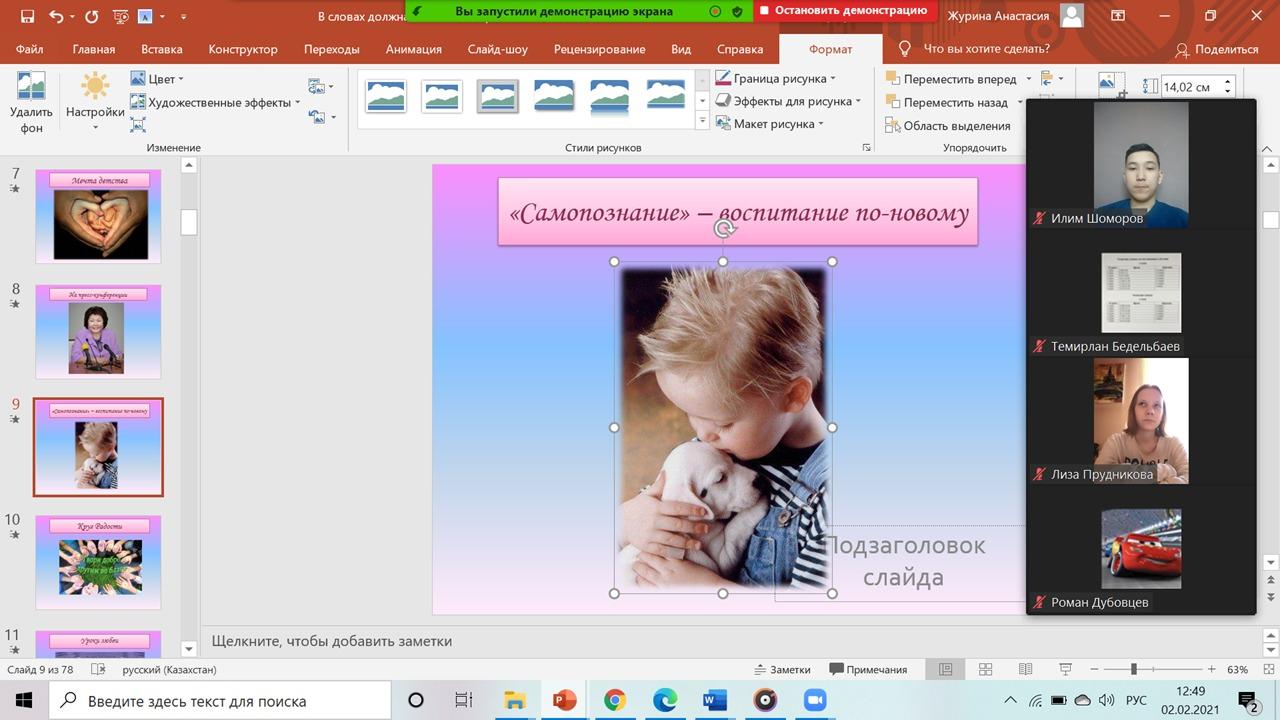Click the 63% zoom level text
Screen dimensions: 1280x720
(1237, 669)
